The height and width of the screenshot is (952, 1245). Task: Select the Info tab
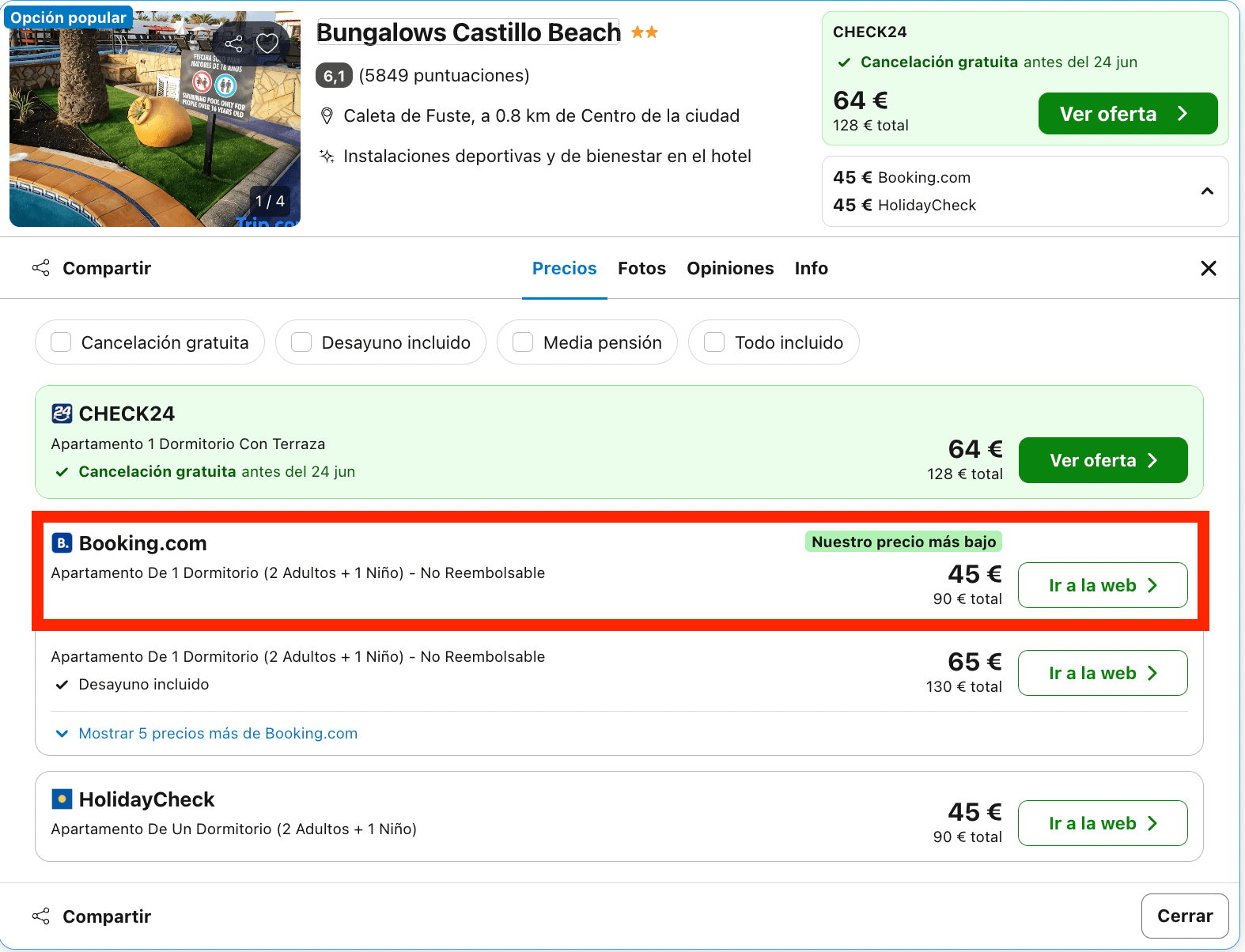click(812, 268)
